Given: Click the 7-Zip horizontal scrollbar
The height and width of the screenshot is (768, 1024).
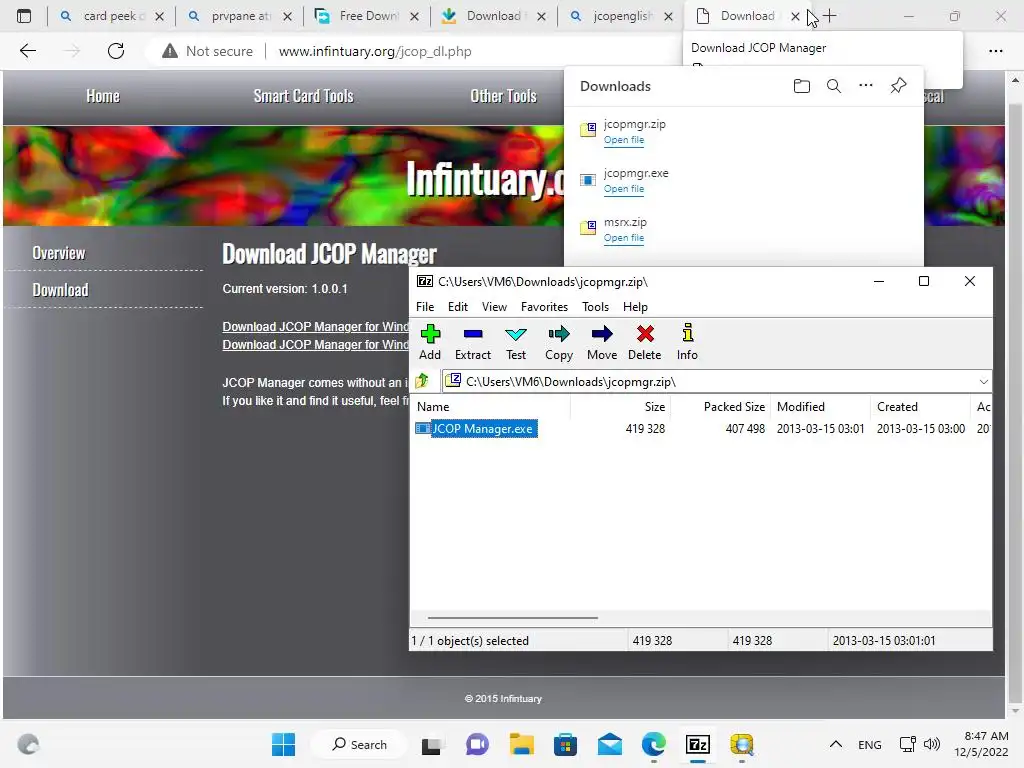Looking at the screenshot, I should click(513, 617).
